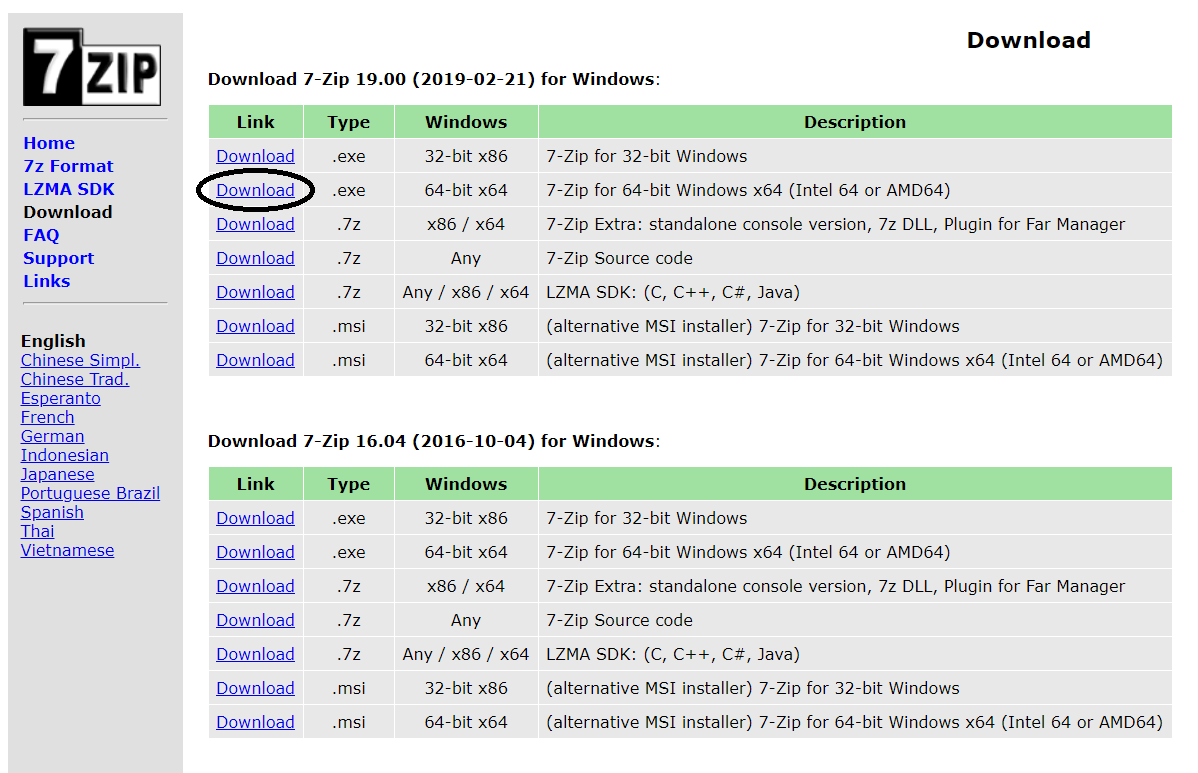Choose the French language link
The width and height of the screenshot is (1198, 773).
47,417
